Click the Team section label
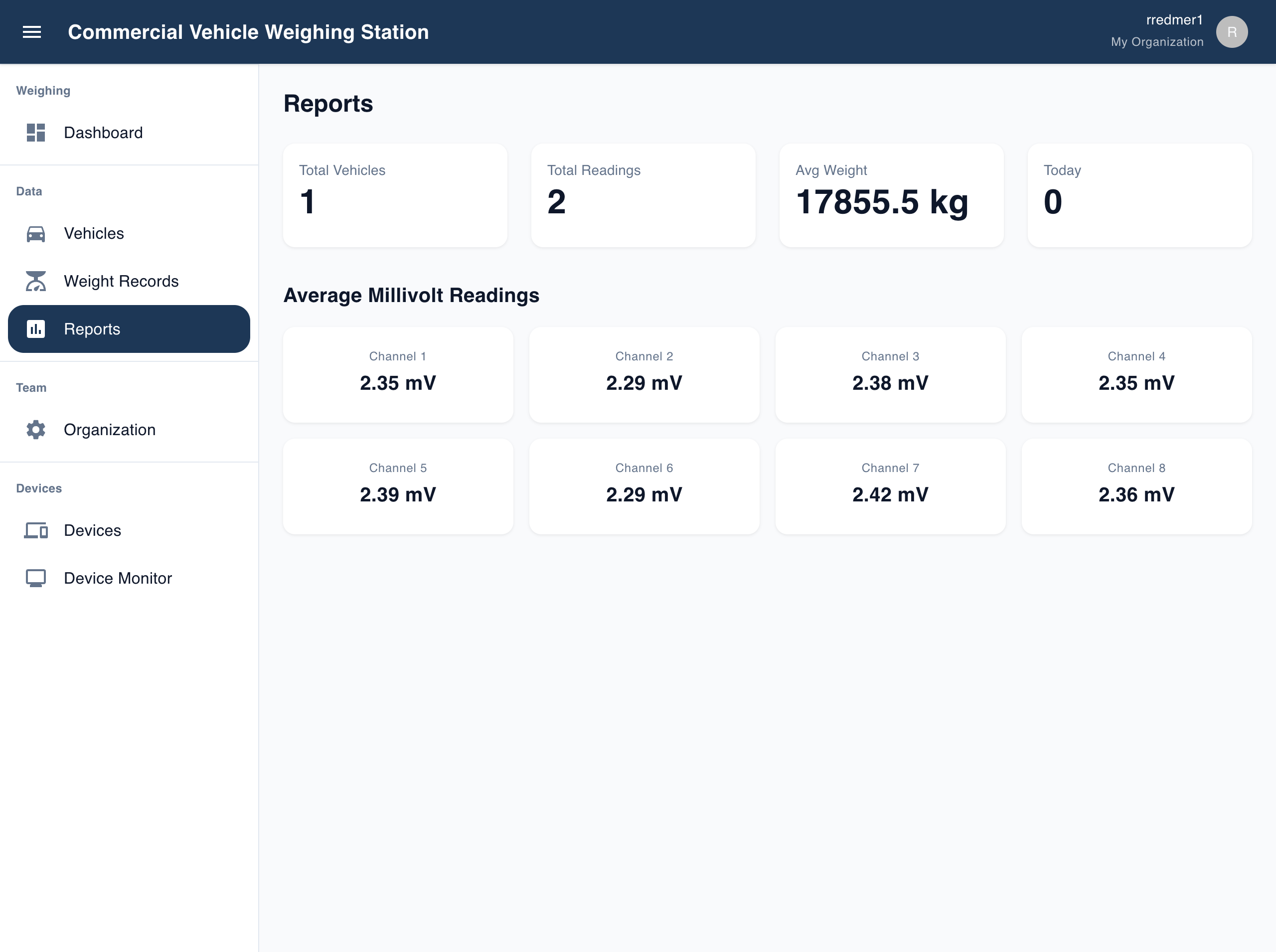 [31, 388]
